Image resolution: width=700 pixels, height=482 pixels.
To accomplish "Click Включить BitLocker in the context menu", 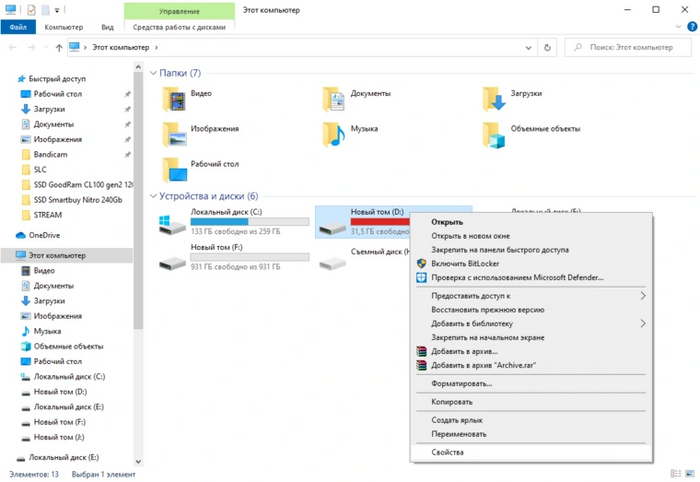I will pyautogui.click(x=466, y=263).
